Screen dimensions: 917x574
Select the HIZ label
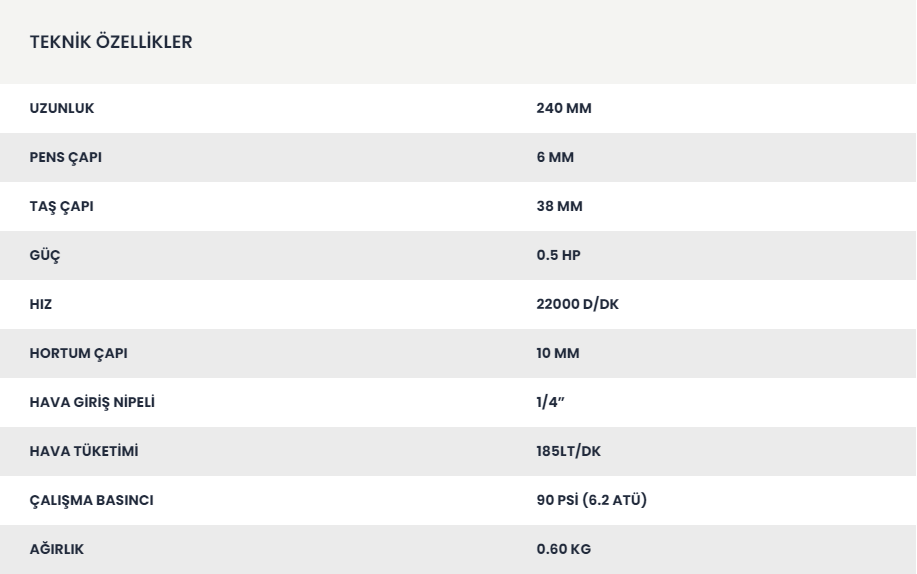click(41, 304)
